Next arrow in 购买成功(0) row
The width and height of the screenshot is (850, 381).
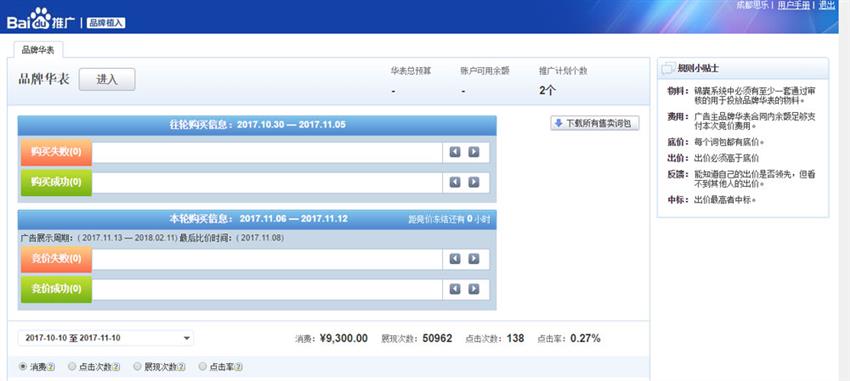click(x=474, y=183)
